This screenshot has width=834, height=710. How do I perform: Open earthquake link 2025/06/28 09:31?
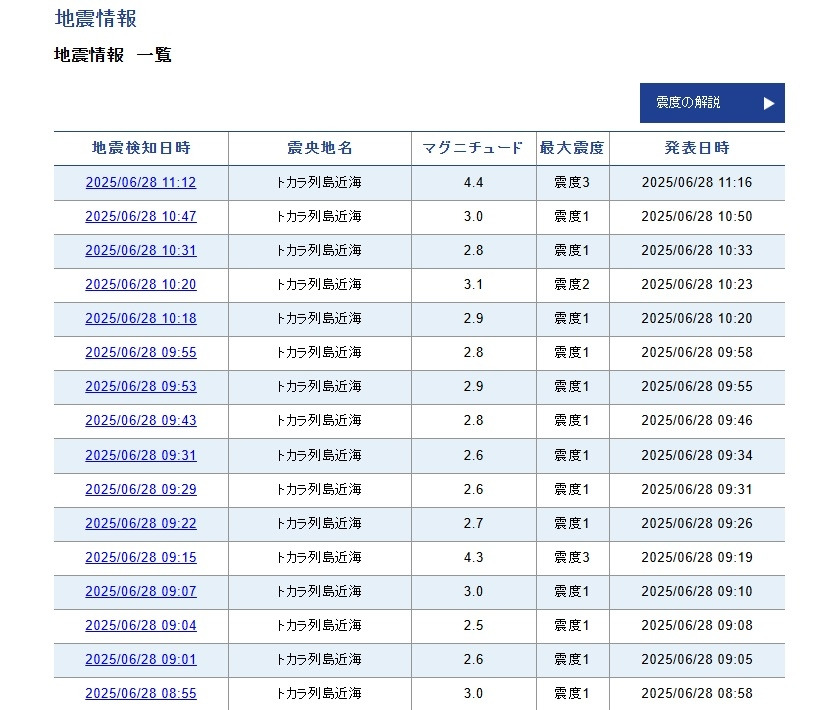[x=141, y=456]
